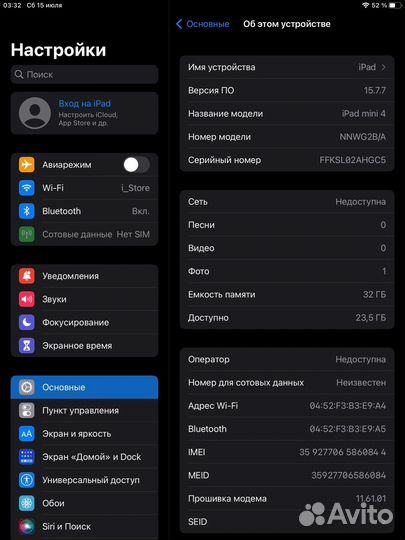Image resolution: width=405 pixels, height=540 pixels.
Task: Tap Версия ПО value 15.7.7
Action: [375, 91]
